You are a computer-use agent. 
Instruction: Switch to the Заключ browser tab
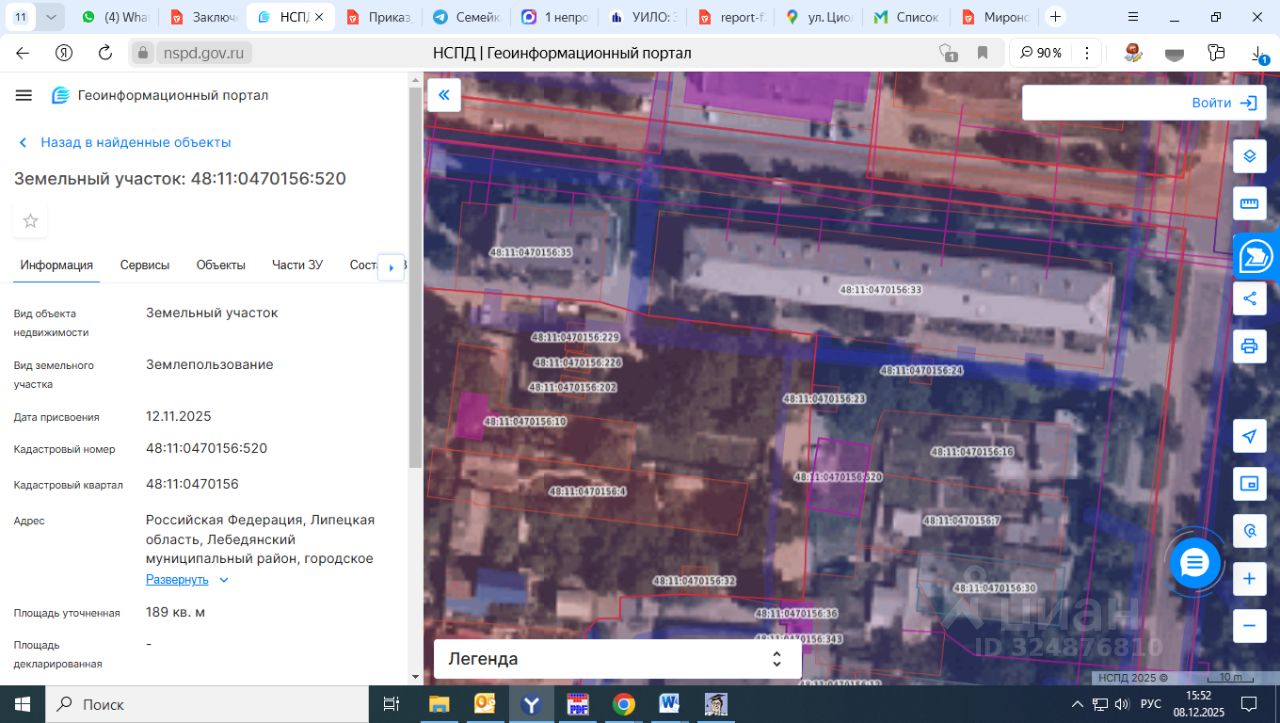(203, 17)
